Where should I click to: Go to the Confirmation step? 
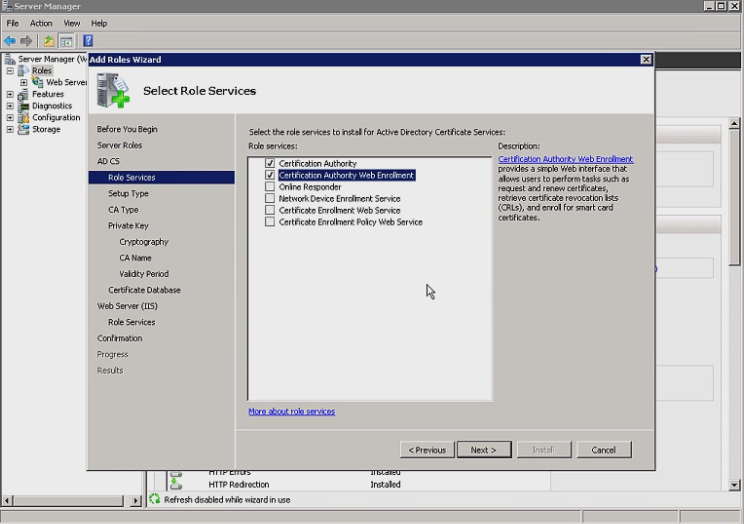pyautogui.click(x=120, y=338)
